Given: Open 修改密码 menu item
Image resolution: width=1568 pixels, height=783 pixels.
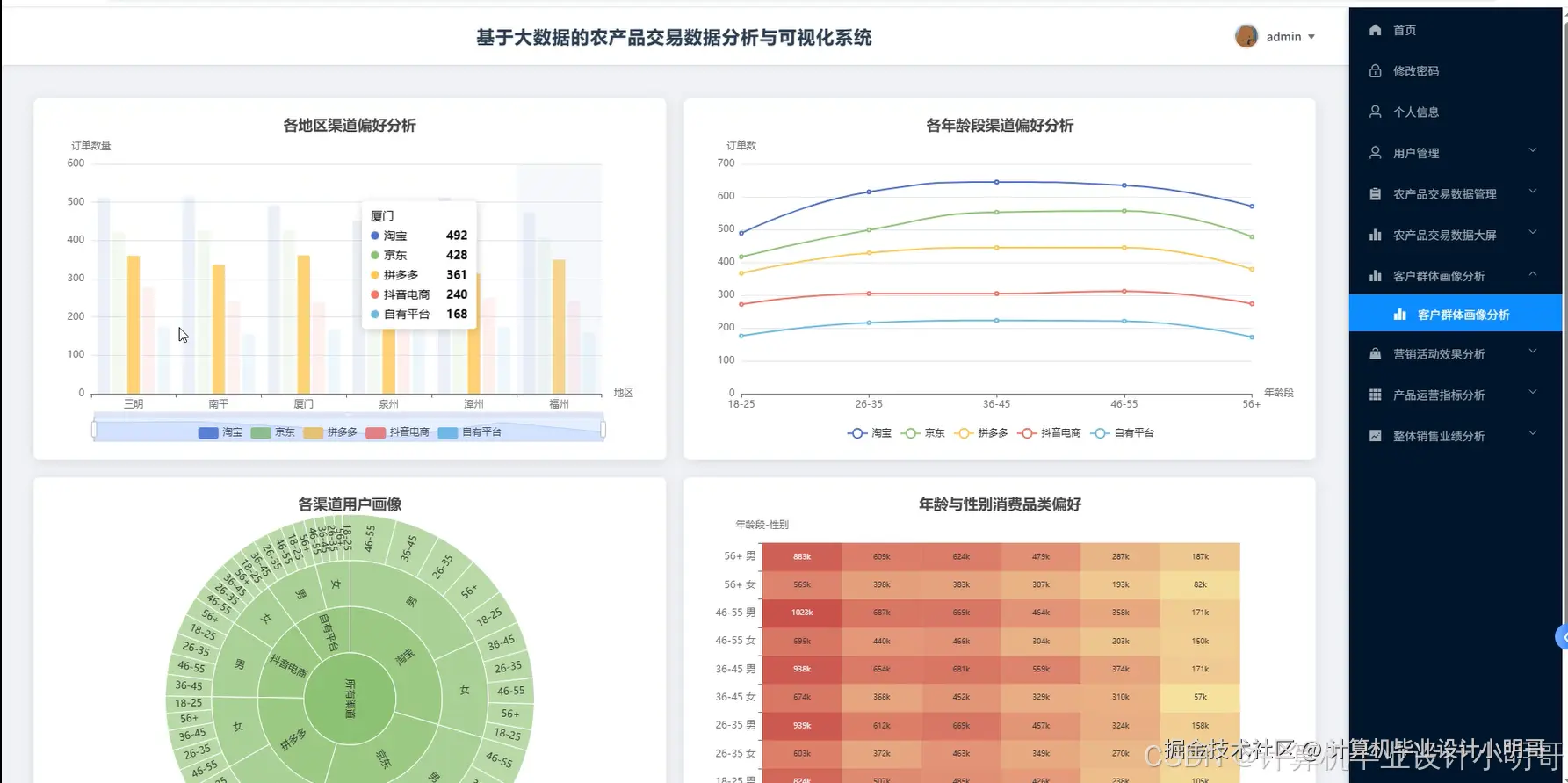Looking at the screenshot, I should [1415, 71].
